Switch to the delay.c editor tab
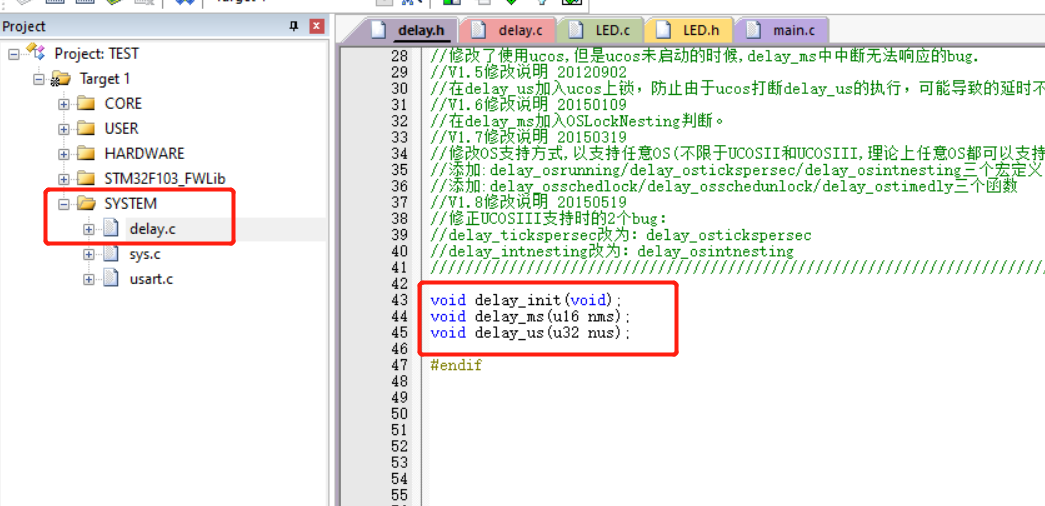This screenshot has height=506, width=1045. (x=508, y=31)
